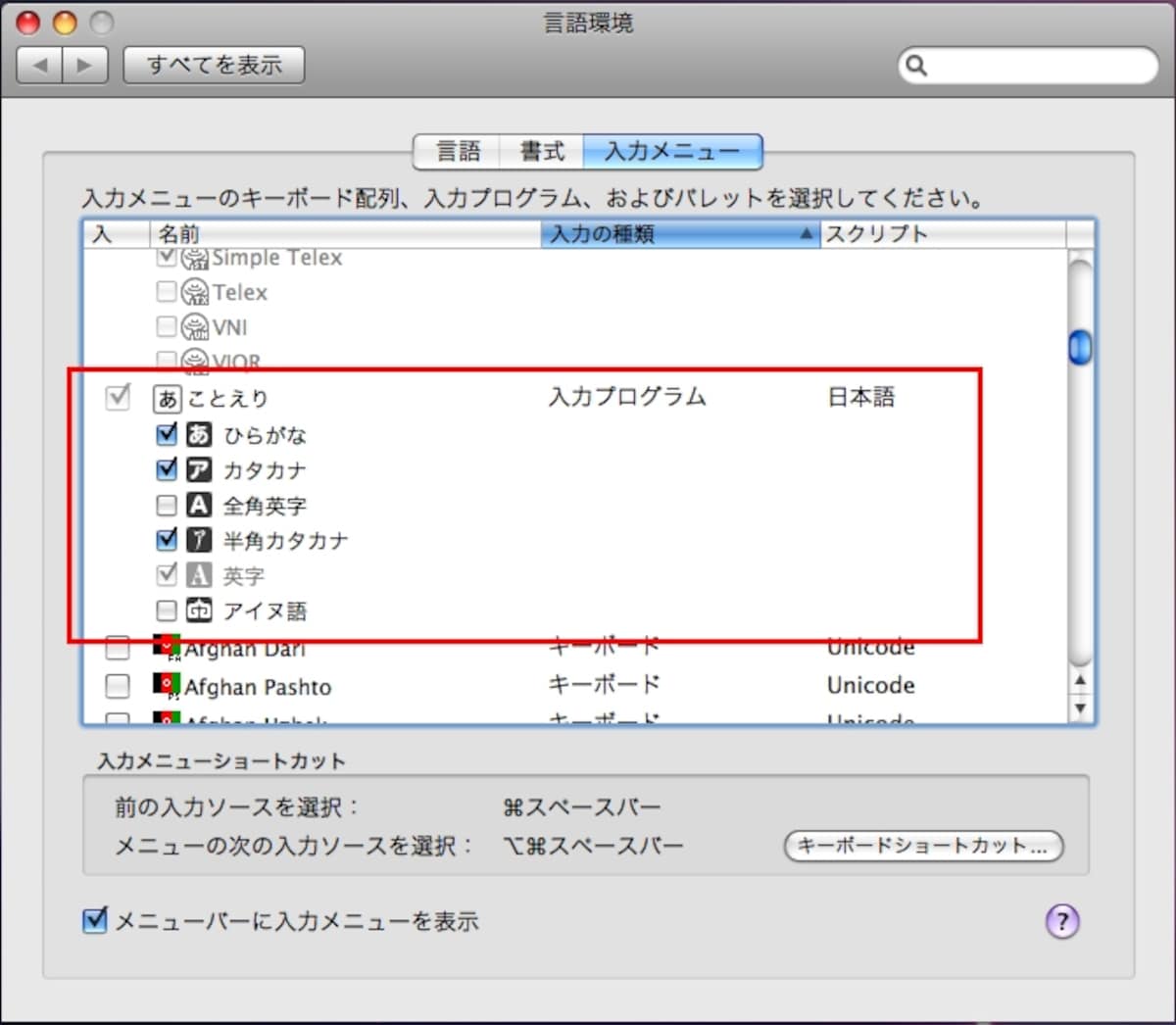
Task: Click the カタカナ katakana mode icon
Action: 199,469
